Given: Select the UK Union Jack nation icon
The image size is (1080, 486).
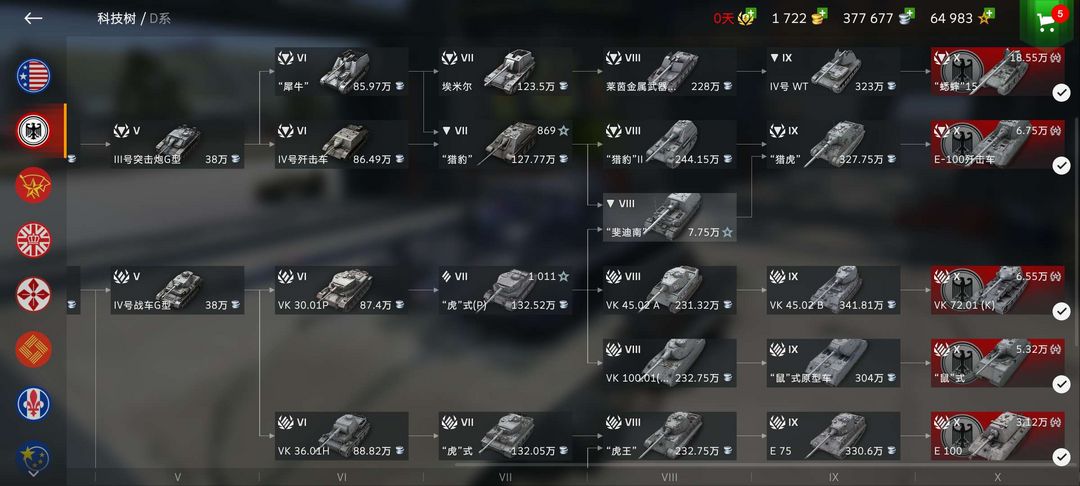Looking at the screenshot, I should [x=33, y=240].
